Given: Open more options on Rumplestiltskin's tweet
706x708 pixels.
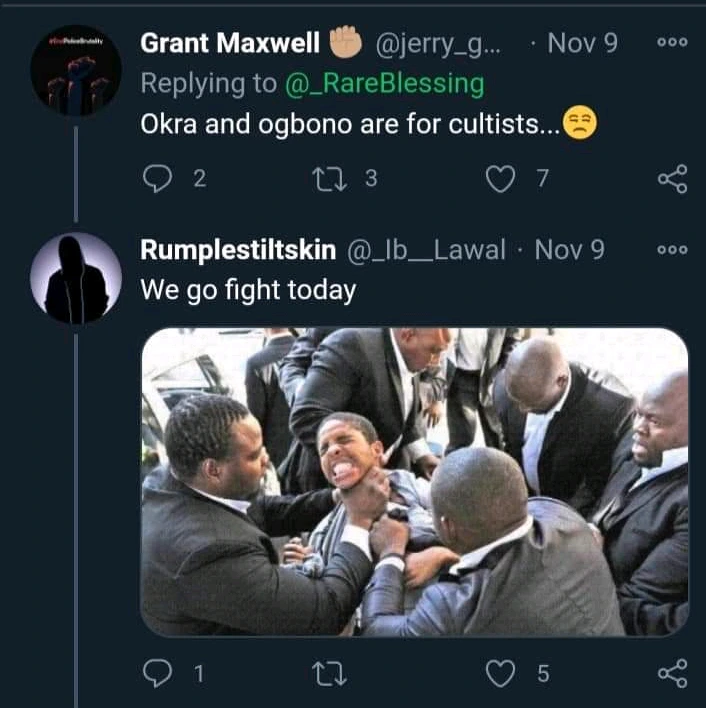Looking at the screenshot, I should pos(672,250).
